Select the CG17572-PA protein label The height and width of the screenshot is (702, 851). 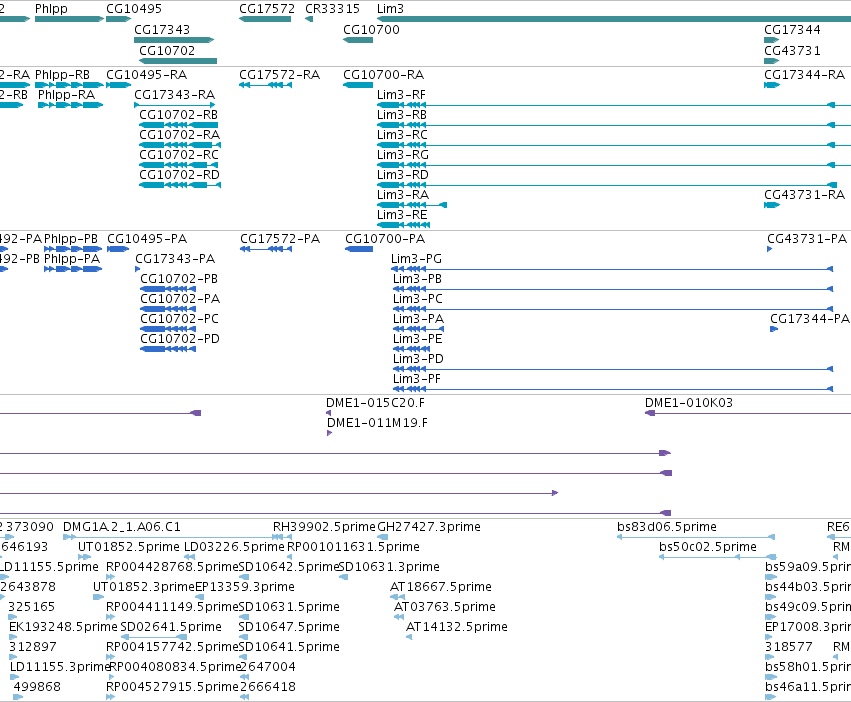pos(280,239)
